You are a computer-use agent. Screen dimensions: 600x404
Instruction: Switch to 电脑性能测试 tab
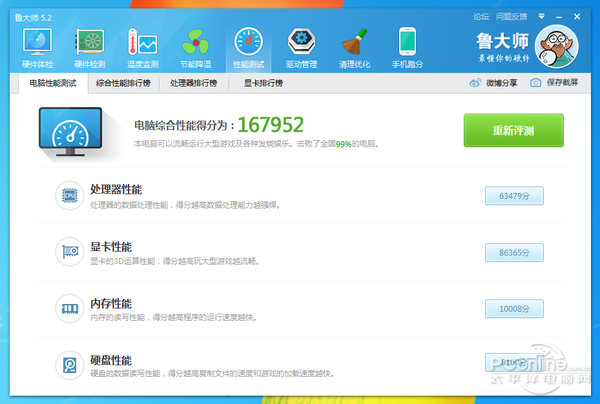point(53,83)
